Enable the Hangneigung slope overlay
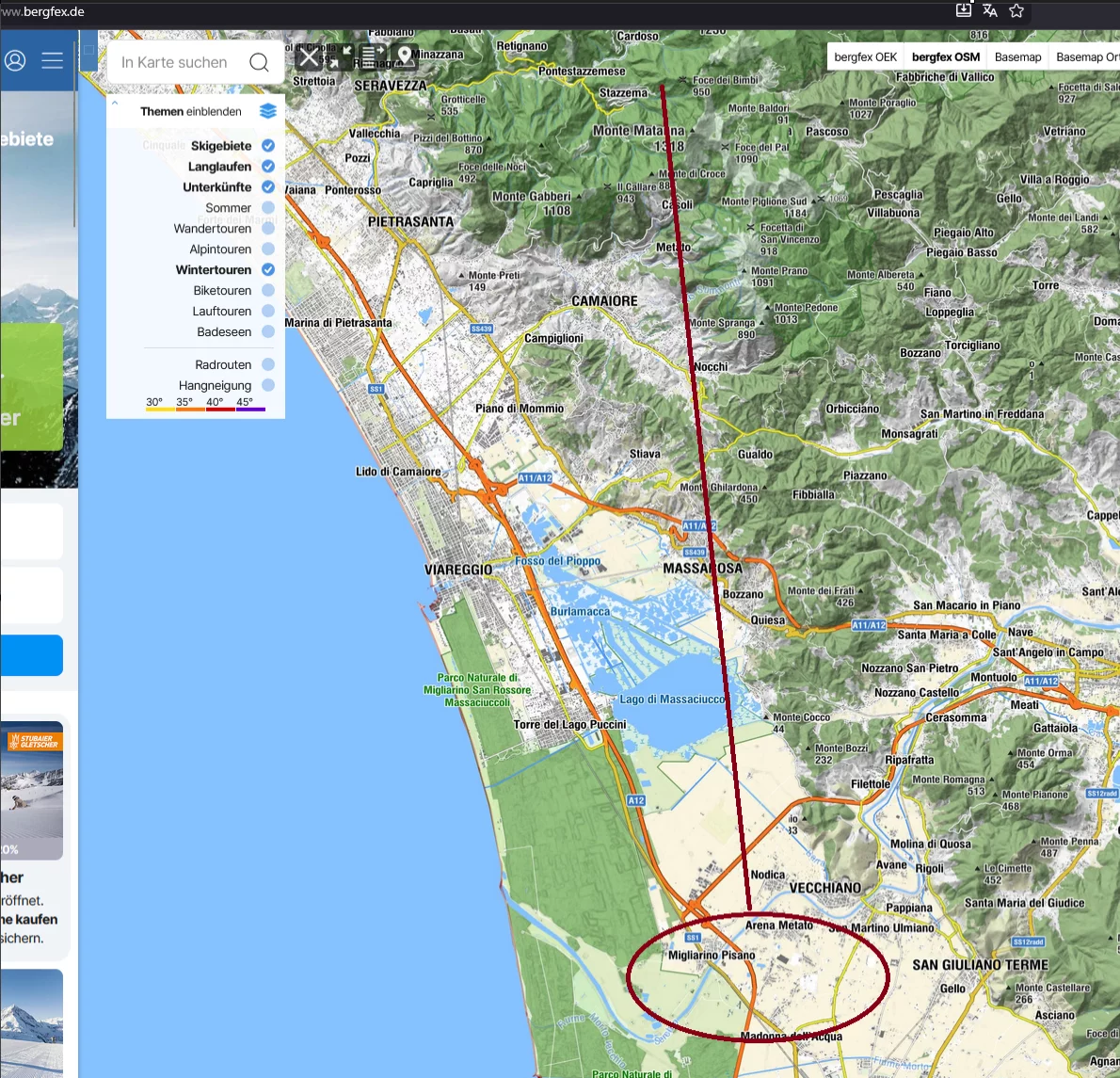 (x=268, y=385)
